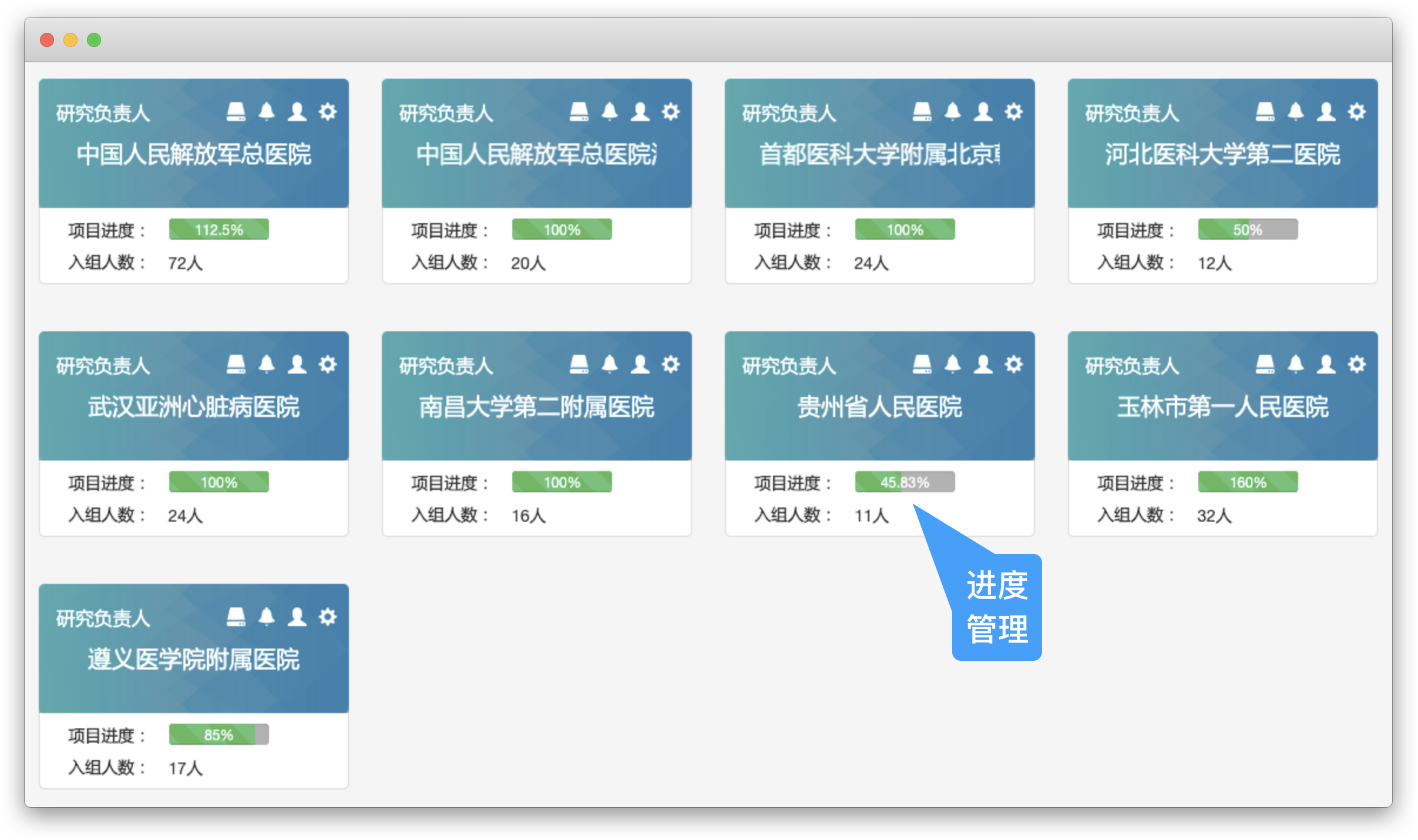
Task: Click the 进度管理 callout label
Action: click(997, 607)
